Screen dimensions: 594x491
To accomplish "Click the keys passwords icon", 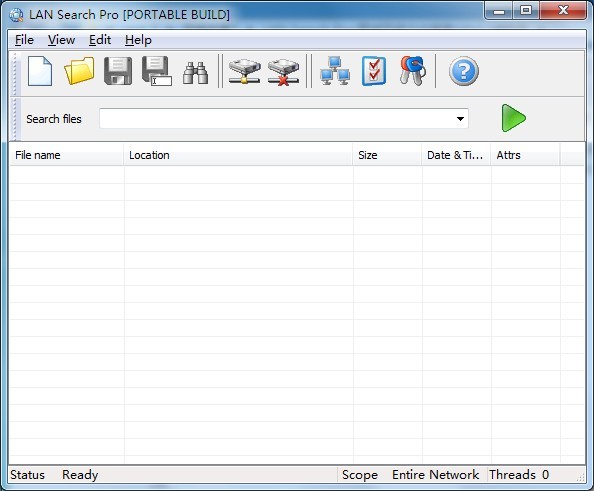I will click(x=413, y=71).
